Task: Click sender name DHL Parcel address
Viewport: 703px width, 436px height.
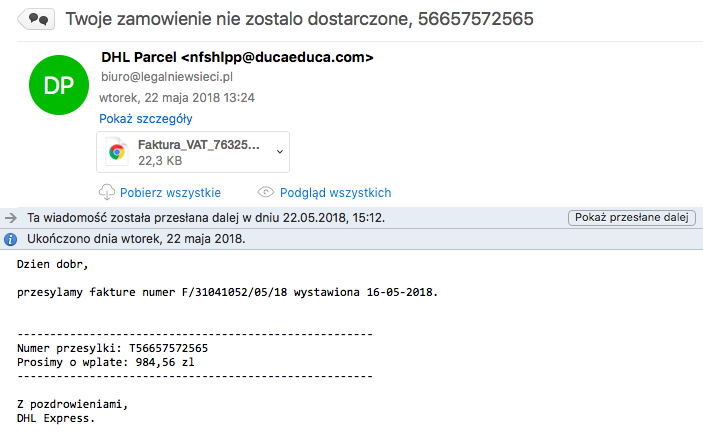Action: 237,57
